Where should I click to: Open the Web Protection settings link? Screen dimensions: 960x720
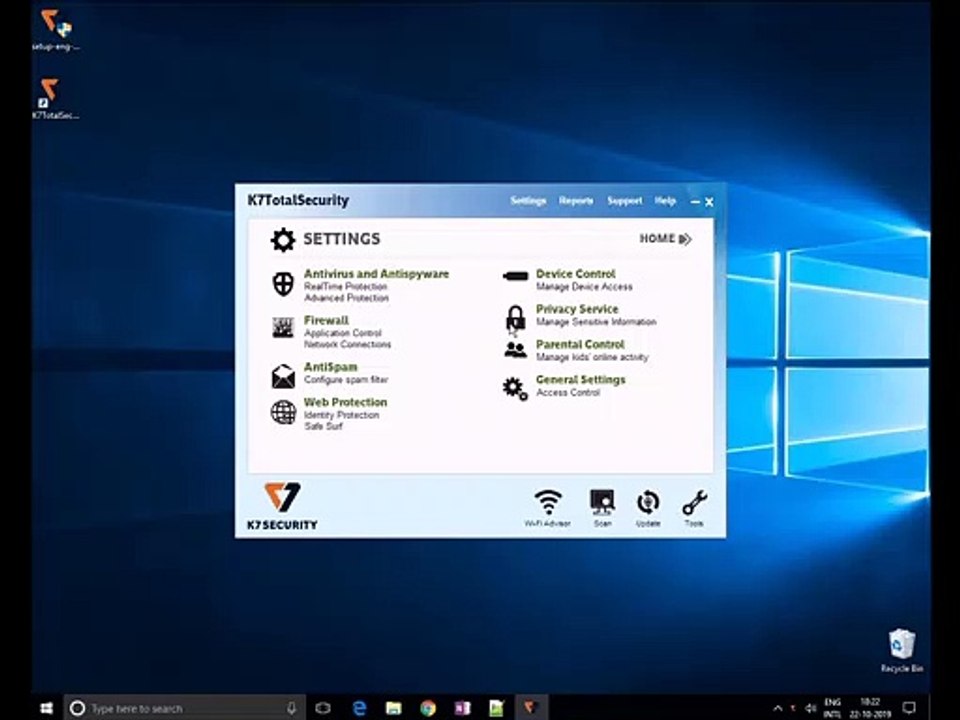pos(345,402)
